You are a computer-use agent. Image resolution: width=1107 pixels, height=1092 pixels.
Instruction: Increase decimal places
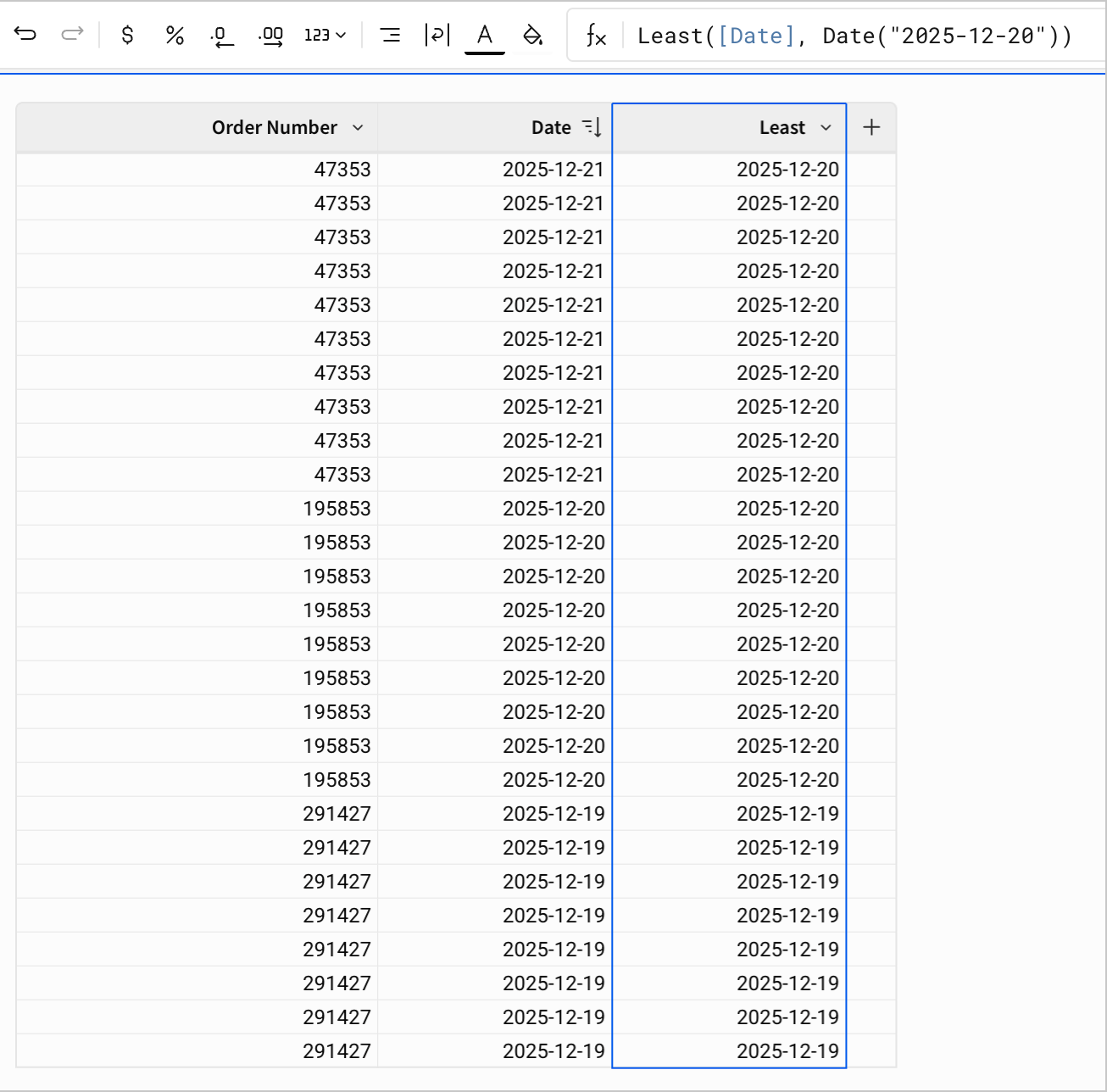(x=270, y=35)
